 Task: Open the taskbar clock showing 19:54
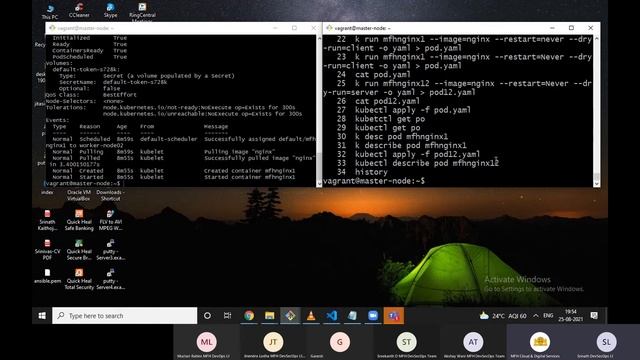[x=571, y=316]
